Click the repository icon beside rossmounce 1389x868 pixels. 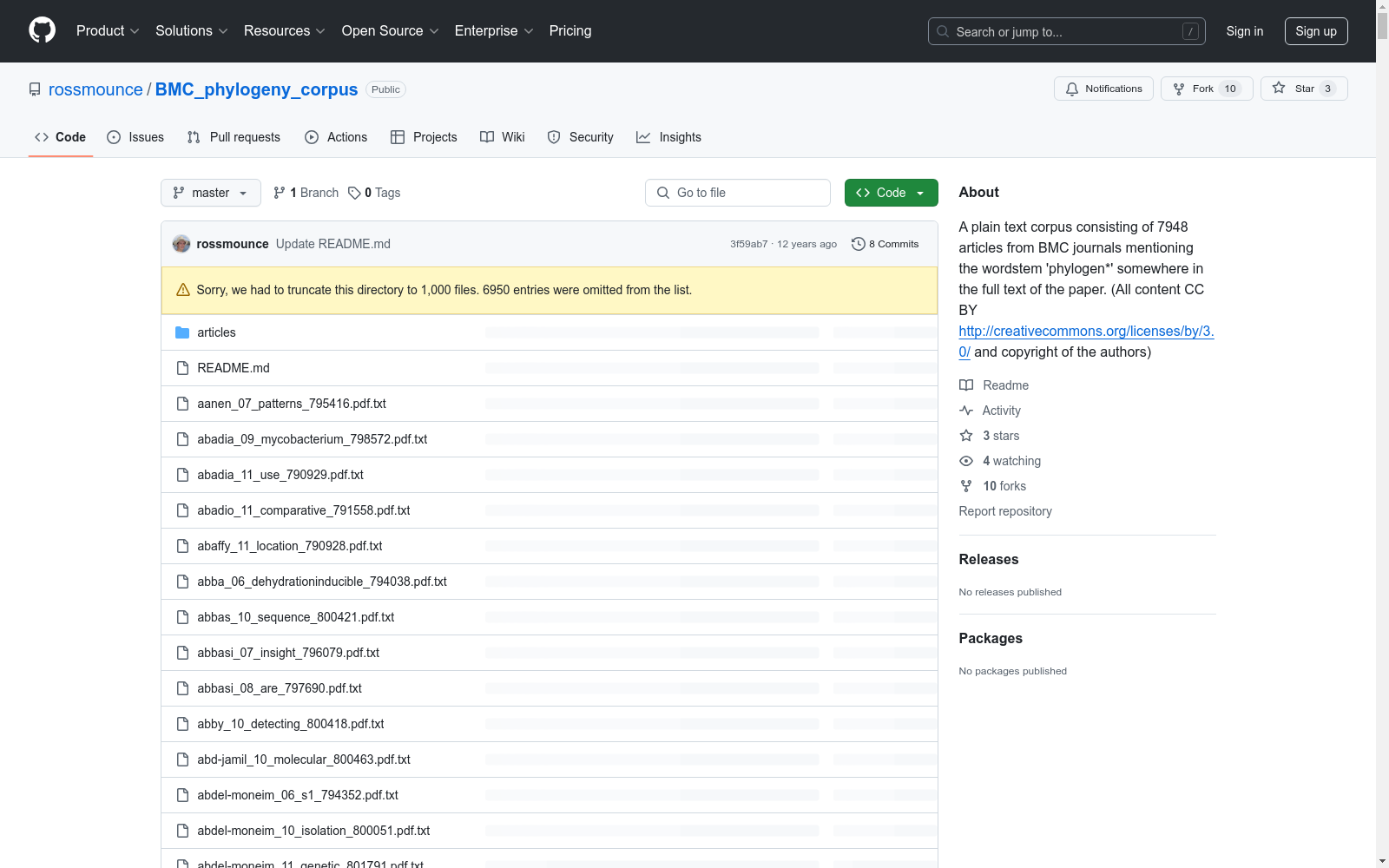pos(35,89)
